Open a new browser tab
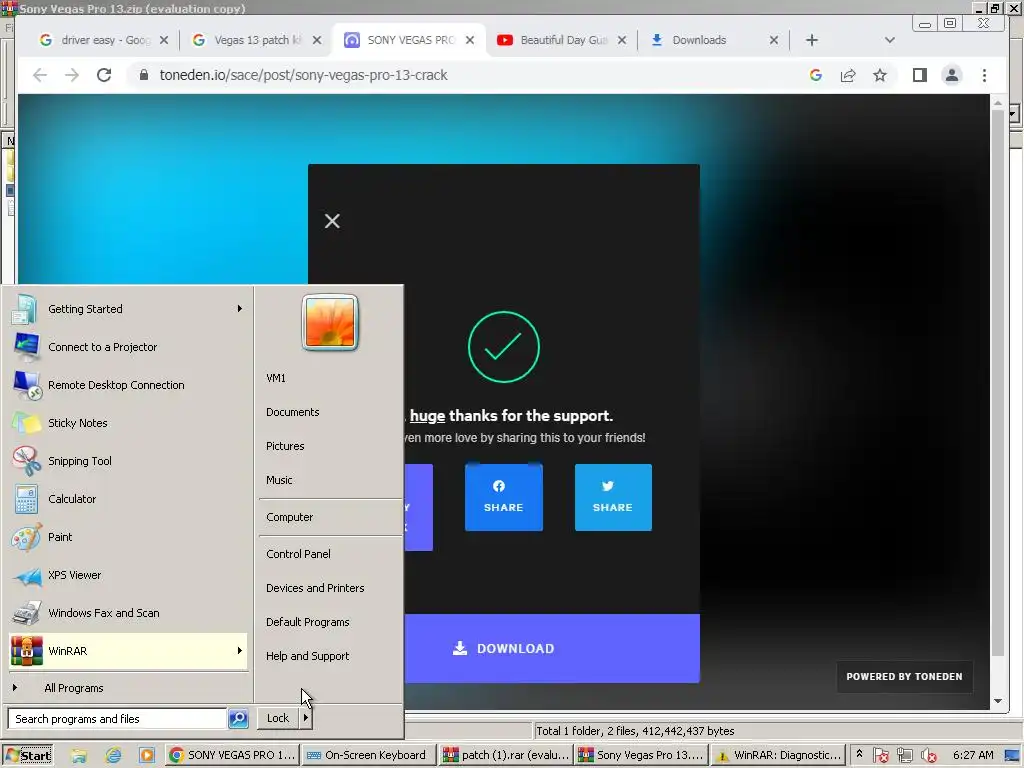 pyautogui.click(x=812, y=40)
